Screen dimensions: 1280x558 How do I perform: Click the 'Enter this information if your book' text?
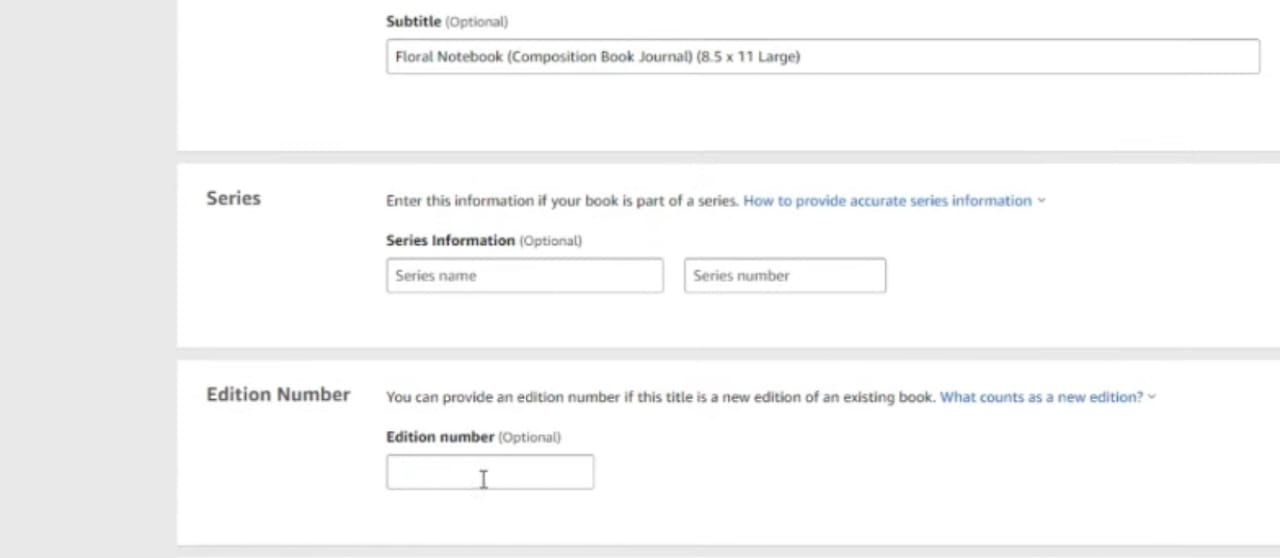(x=562, y=201)
